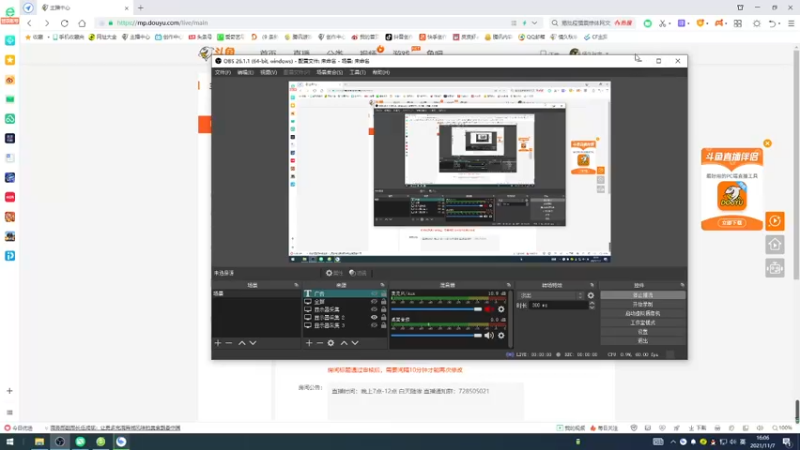Open OBS 编辑 (Edit) menu
The width and height of the screenshot is (800, 450).
245,72
